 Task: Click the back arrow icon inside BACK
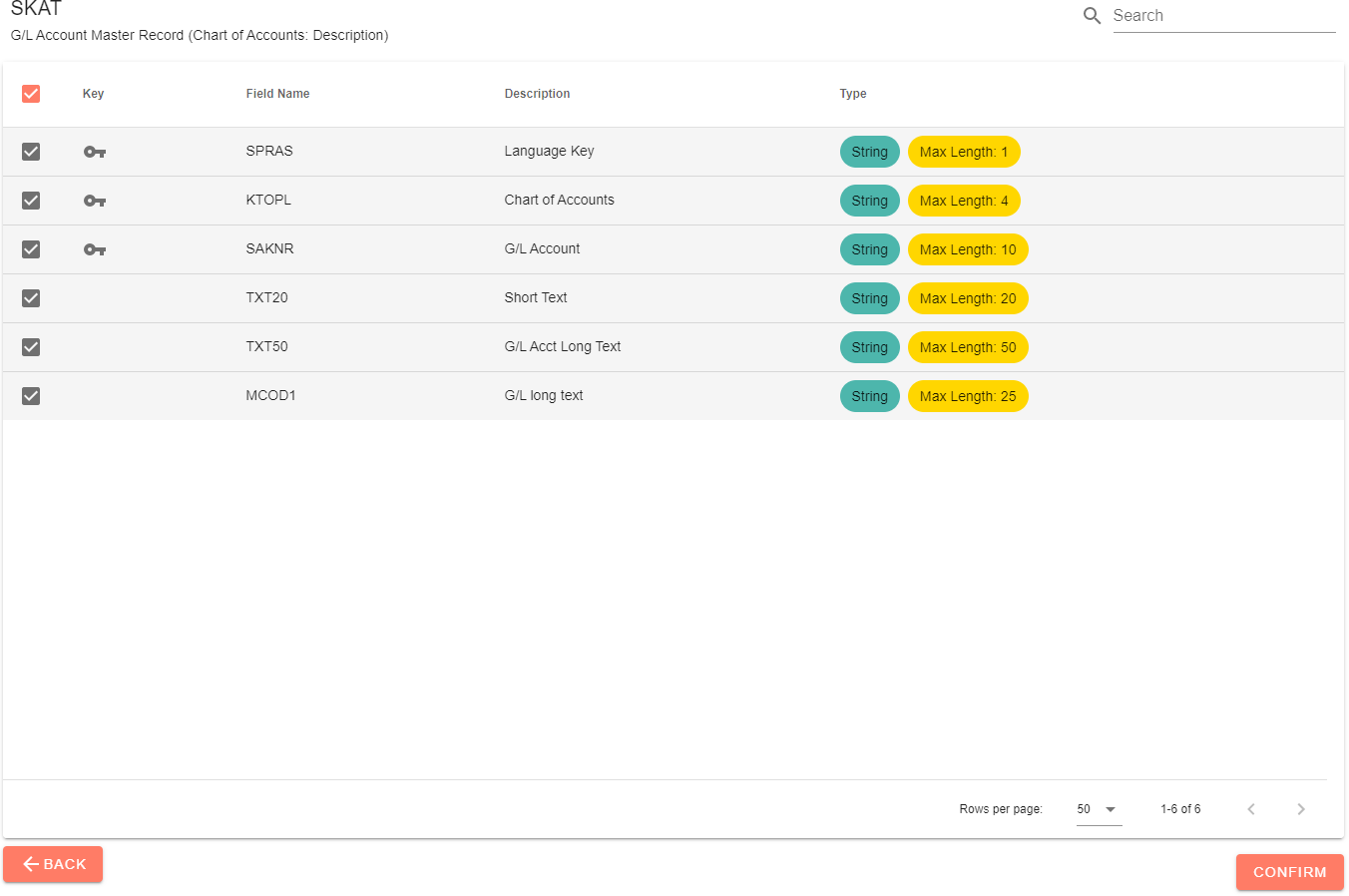point(30,864)
